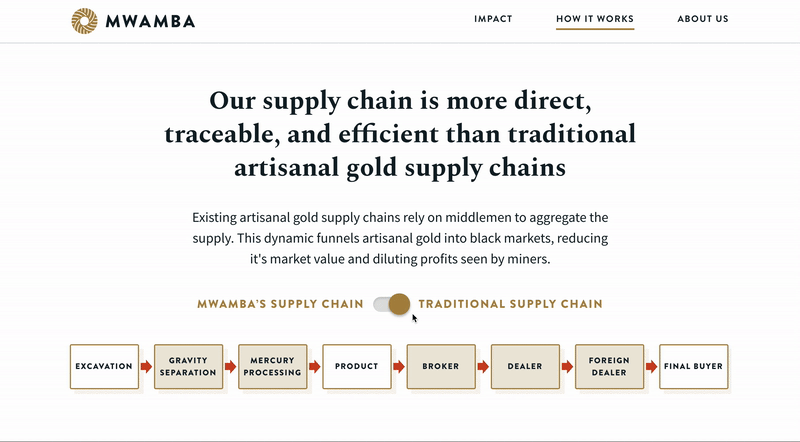Click the red arrow after Product

(399, 366)
